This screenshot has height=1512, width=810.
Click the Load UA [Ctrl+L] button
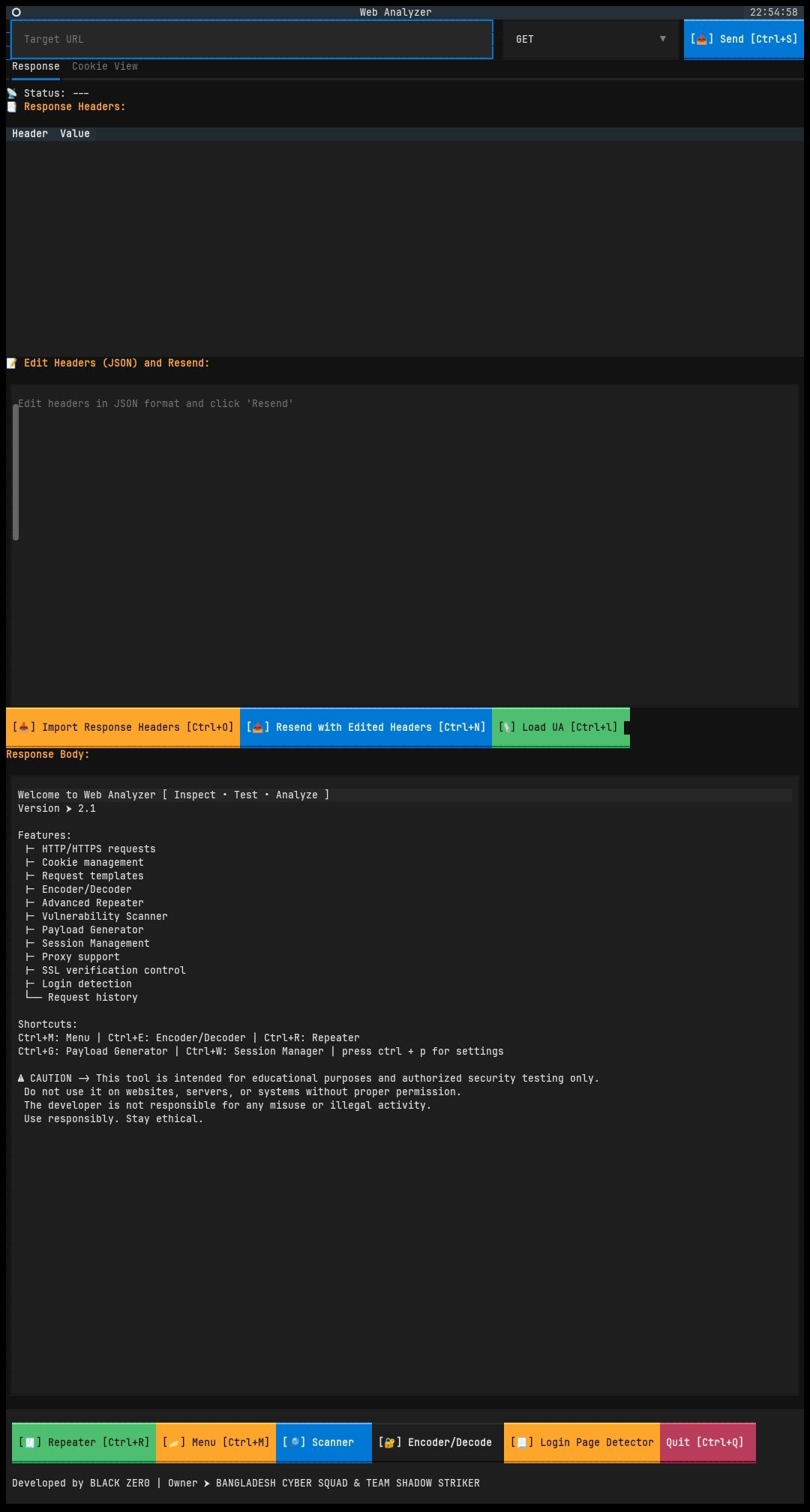click(561, 727)
